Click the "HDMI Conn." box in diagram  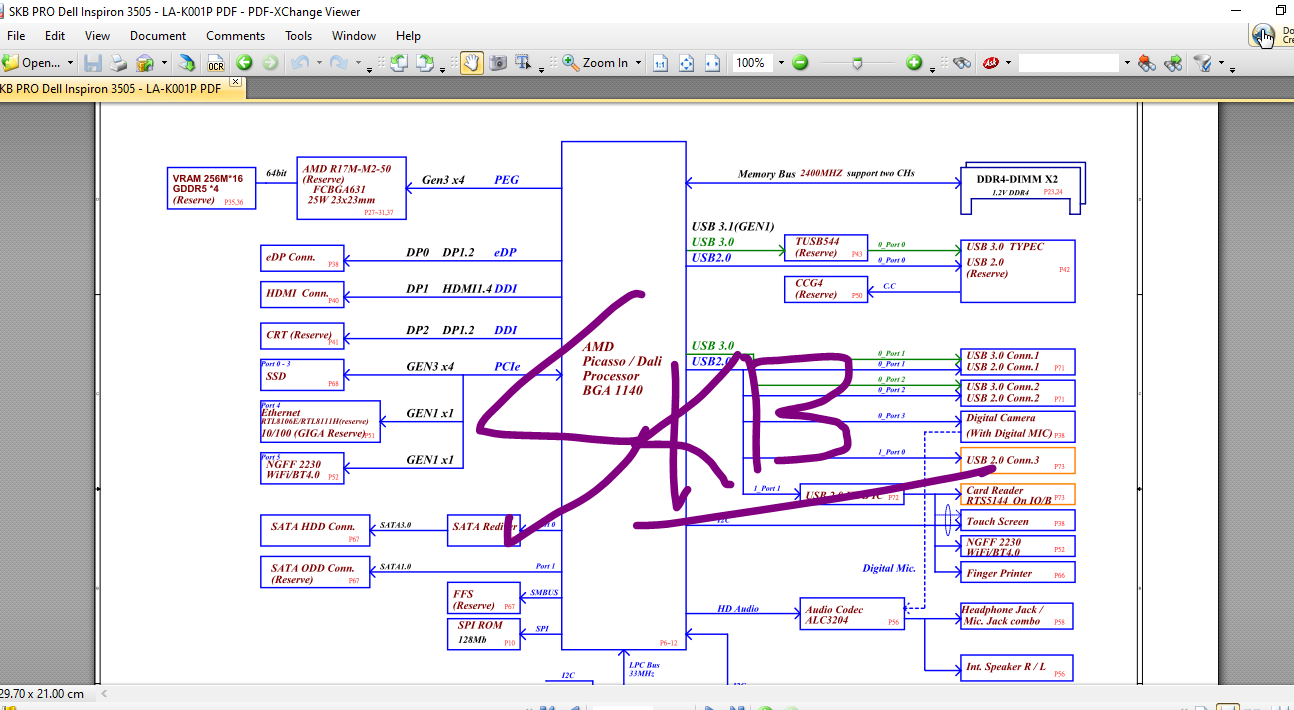[301, 295]
